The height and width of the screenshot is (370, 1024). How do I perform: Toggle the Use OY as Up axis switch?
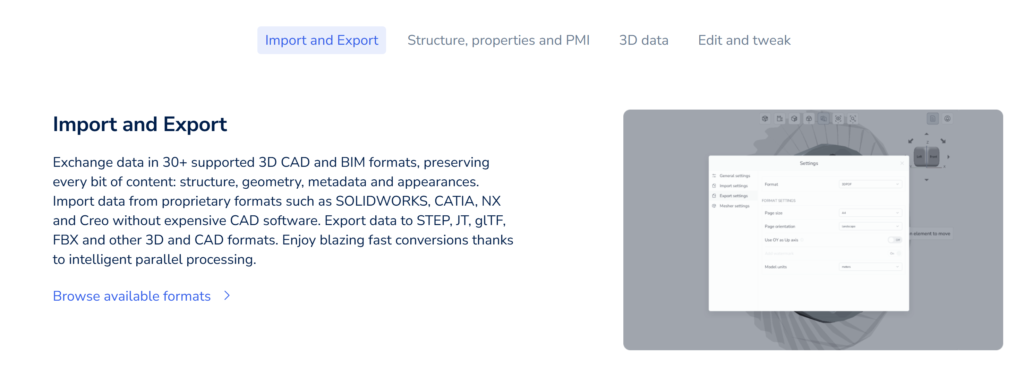[x=895, y=239]
